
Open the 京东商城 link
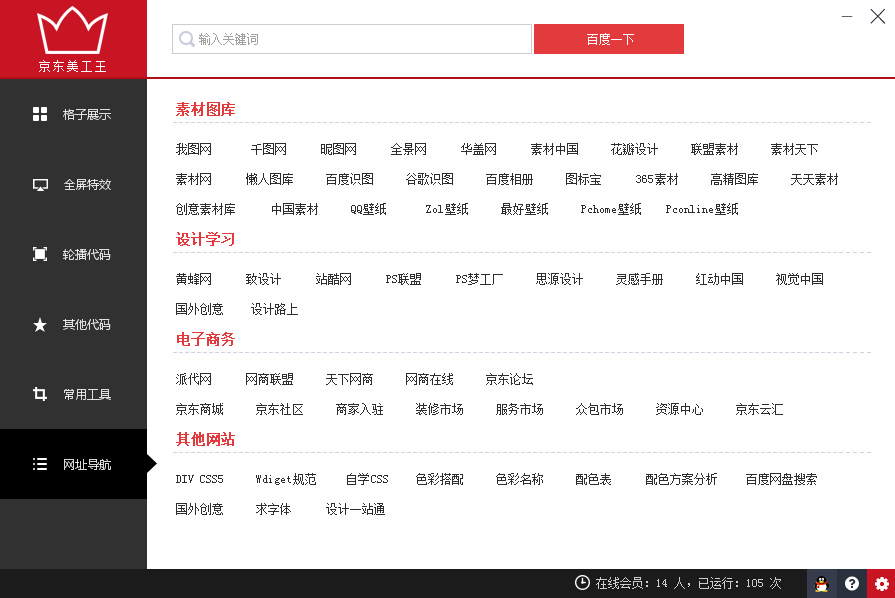(x=199, y=410)
